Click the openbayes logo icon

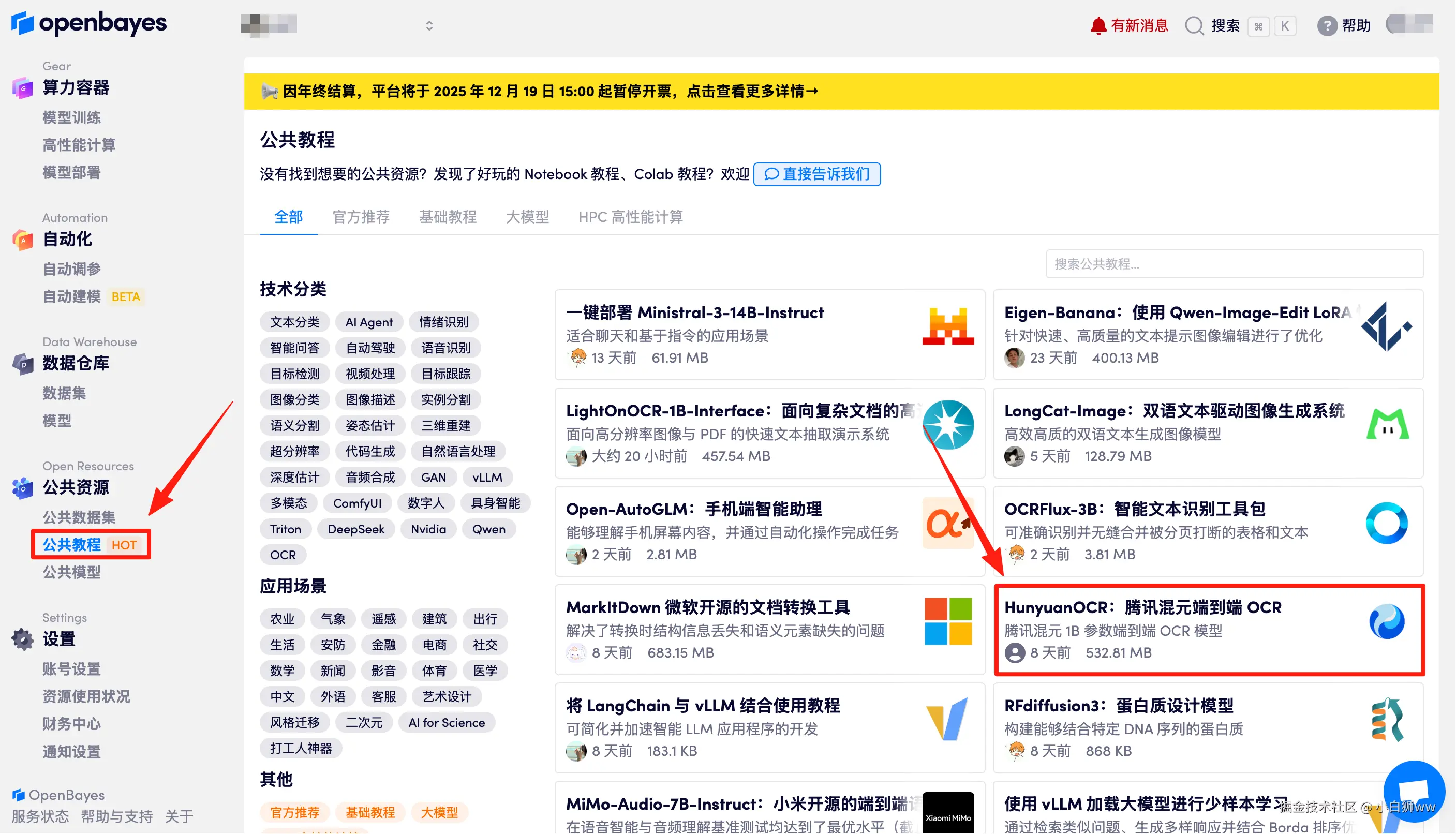point(23,23)
